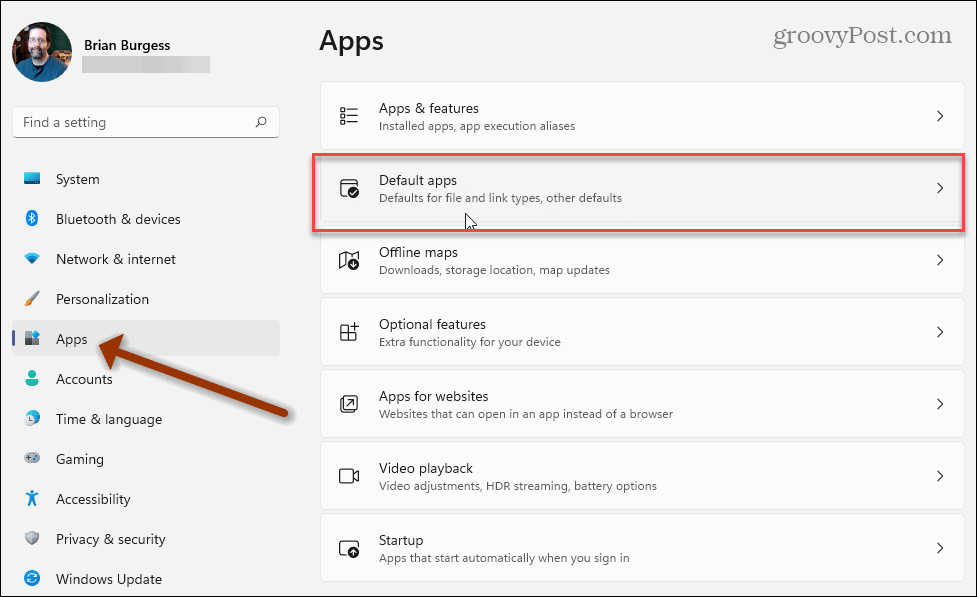Click the Privacy & security shield icon
This screenshot has height=597, width=977.
pos(32,538)
